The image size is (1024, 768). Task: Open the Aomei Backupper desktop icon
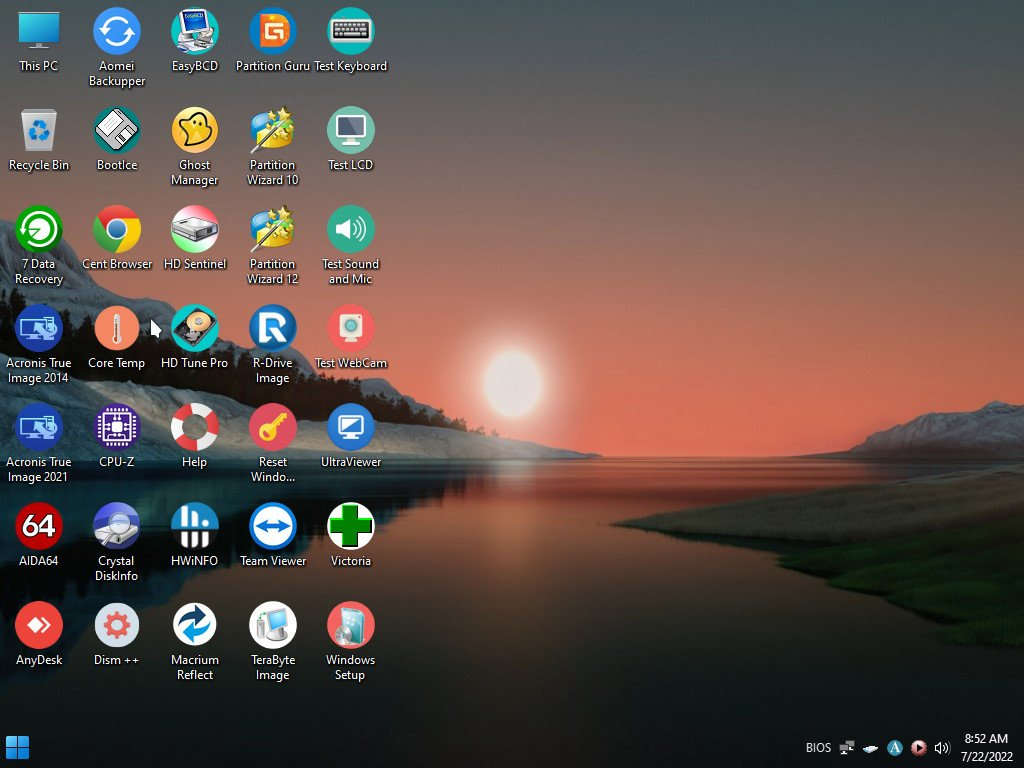click(117, 32)
